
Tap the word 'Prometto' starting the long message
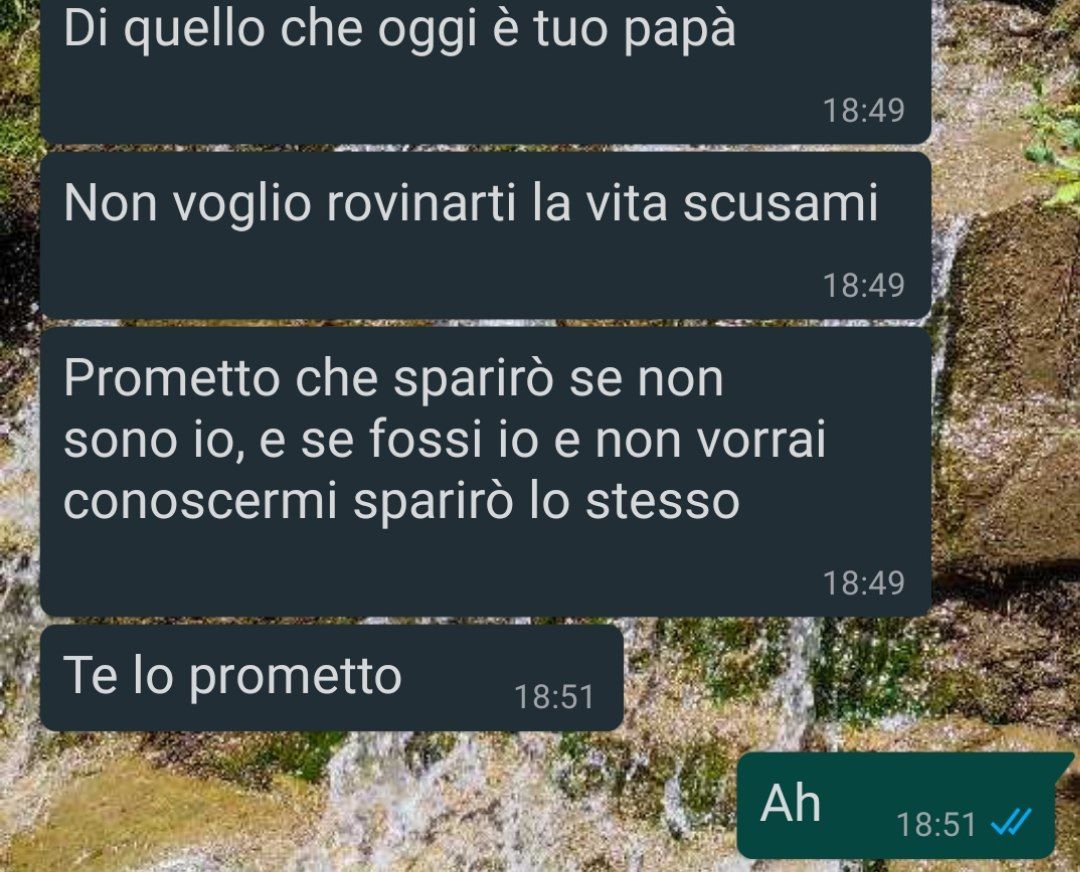tap(172, 378)
